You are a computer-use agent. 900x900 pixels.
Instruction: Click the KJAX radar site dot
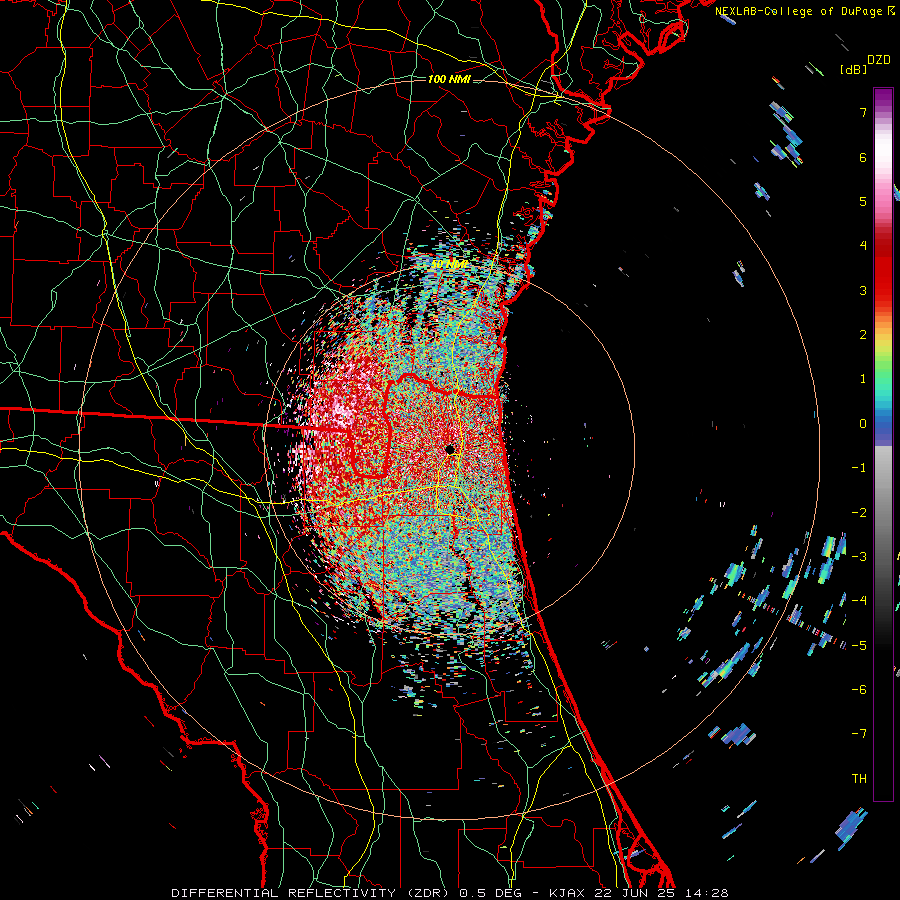[x=451, y=449]
